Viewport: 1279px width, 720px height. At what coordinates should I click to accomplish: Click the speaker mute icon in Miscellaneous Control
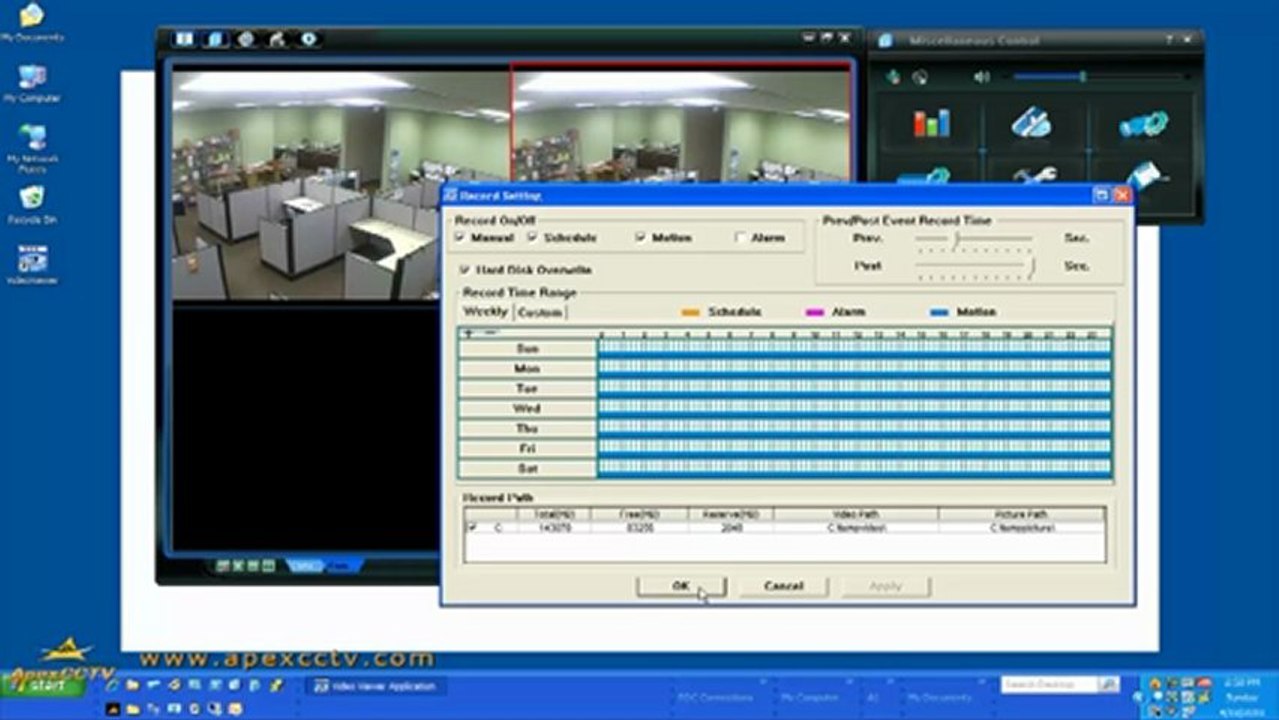point(981,76)
